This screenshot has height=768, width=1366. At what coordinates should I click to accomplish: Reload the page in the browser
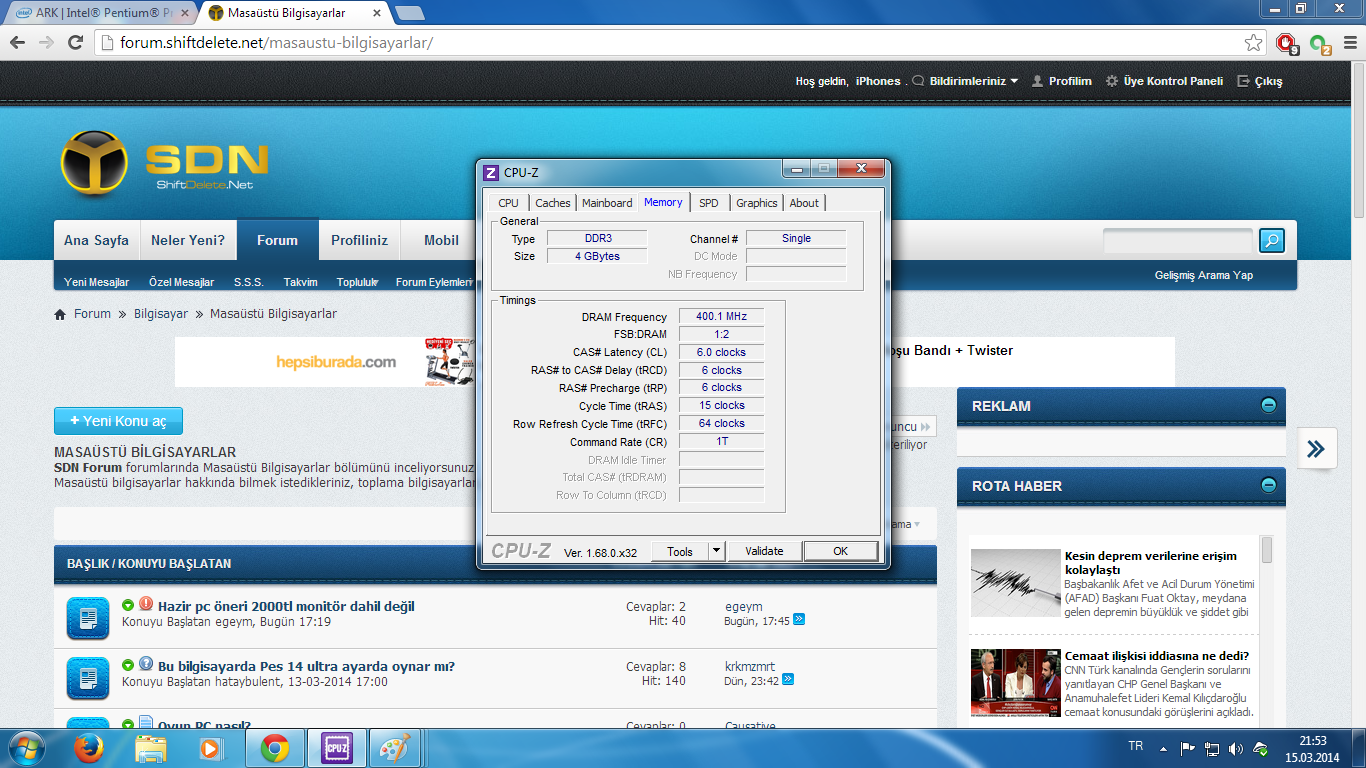pos(75,43)
